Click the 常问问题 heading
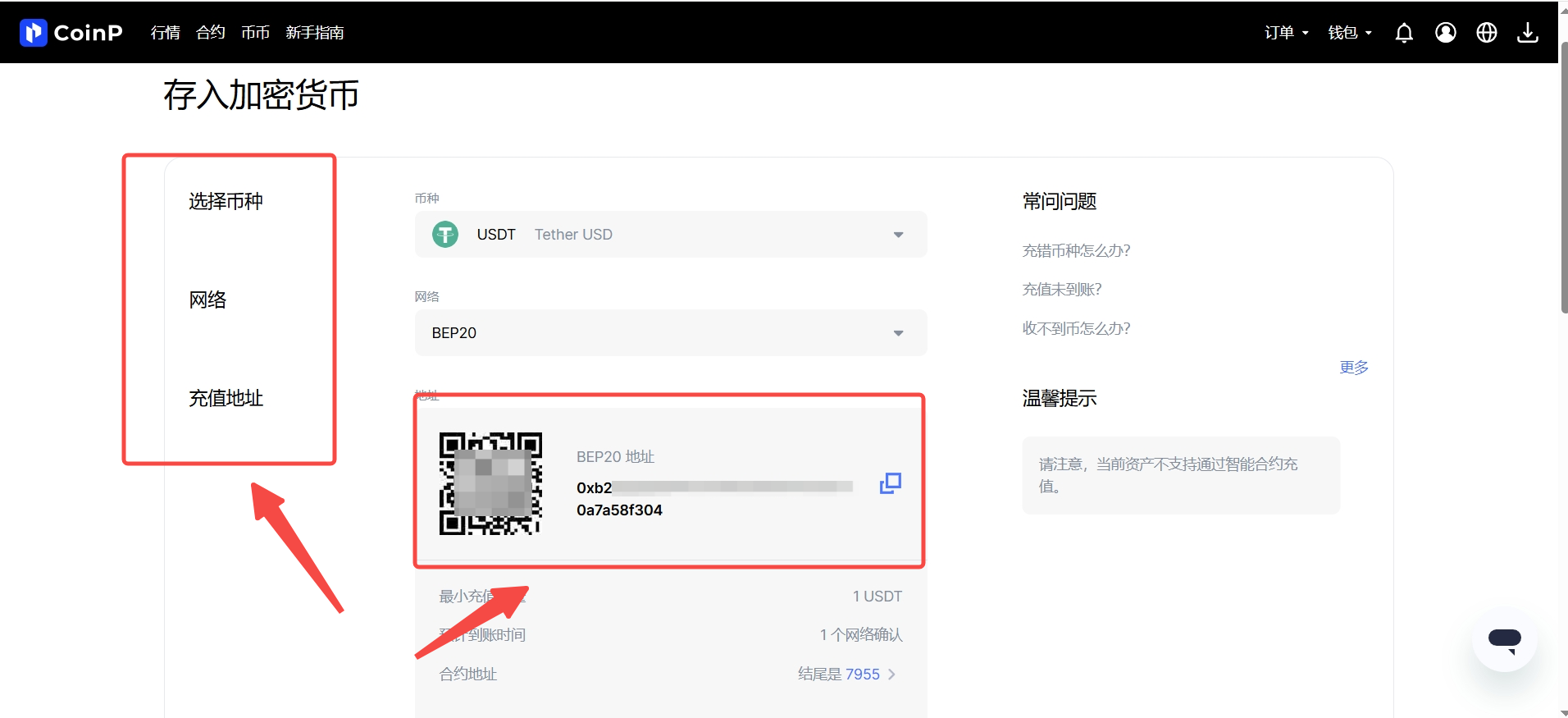 1059,202
